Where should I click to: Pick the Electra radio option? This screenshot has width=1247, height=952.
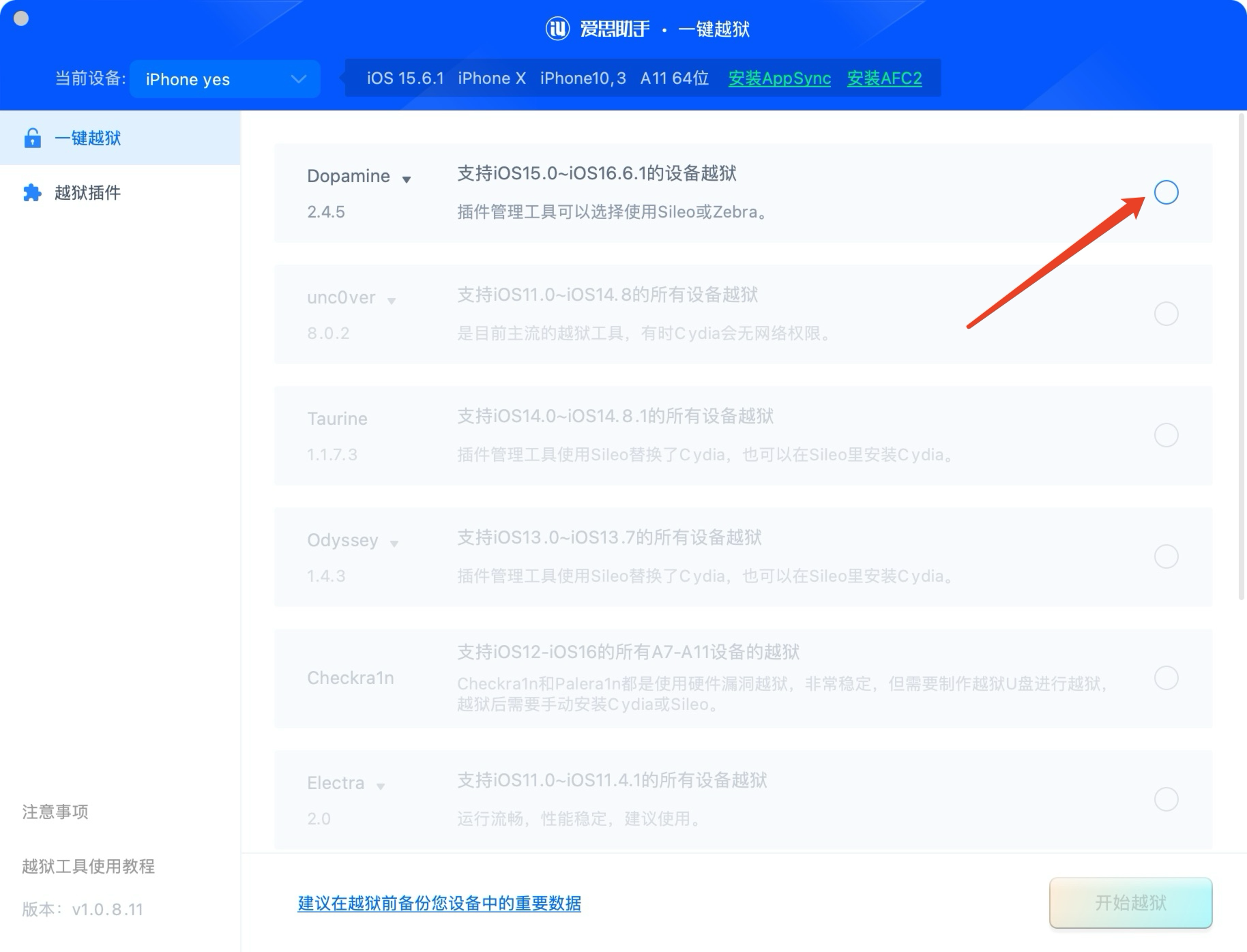point(1166,799)
